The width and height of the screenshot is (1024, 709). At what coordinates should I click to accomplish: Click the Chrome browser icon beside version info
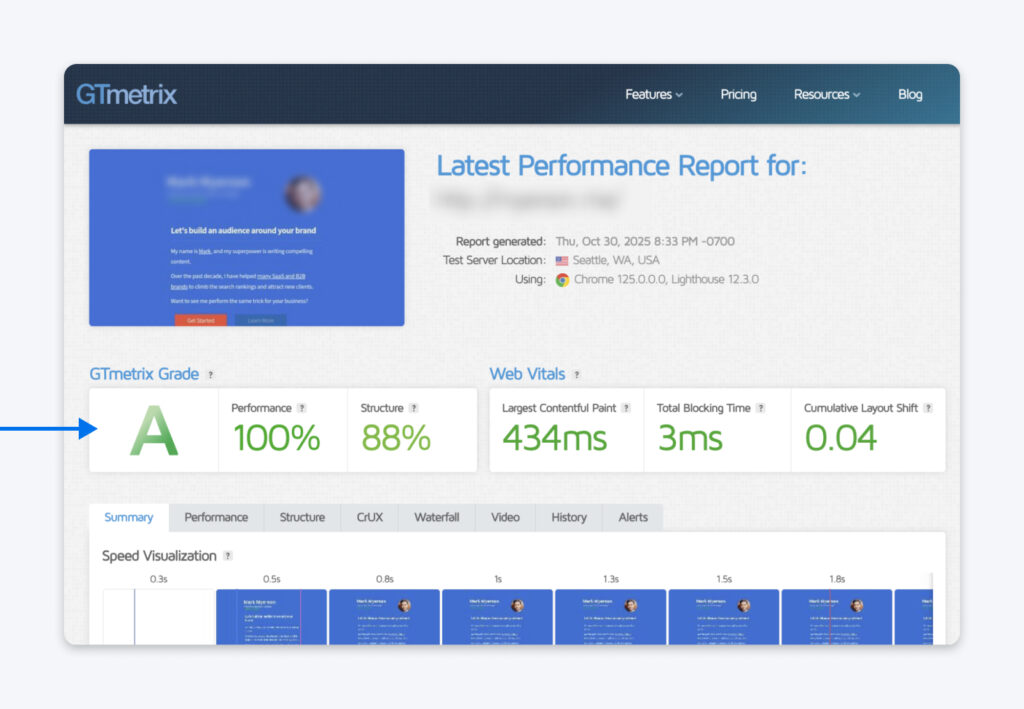coord(561,280)
